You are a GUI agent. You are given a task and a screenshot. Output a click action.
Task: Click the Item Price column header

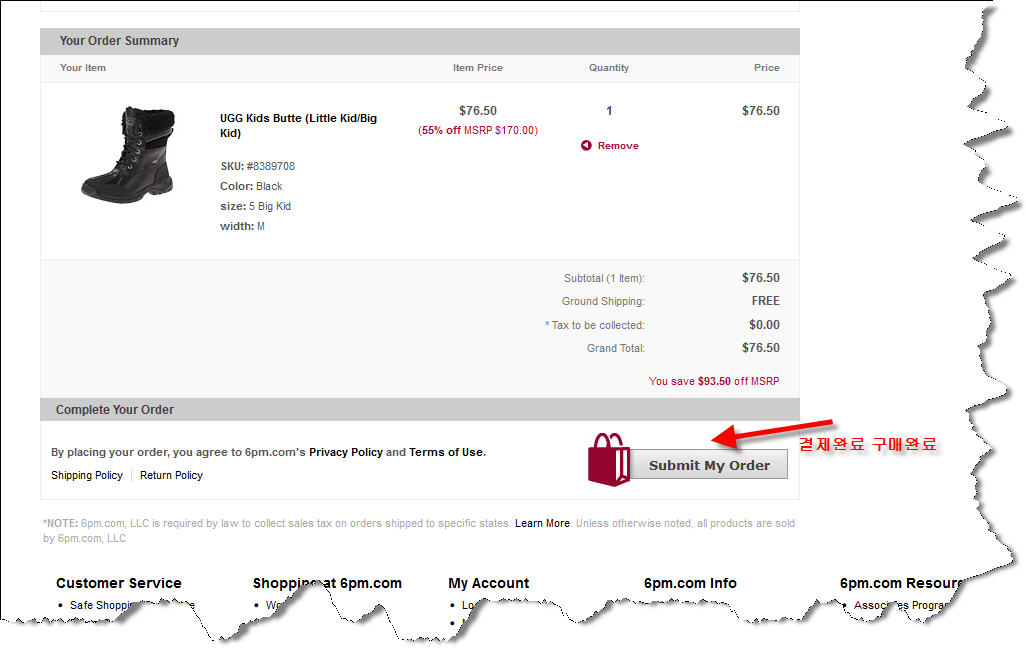(478, 67)
